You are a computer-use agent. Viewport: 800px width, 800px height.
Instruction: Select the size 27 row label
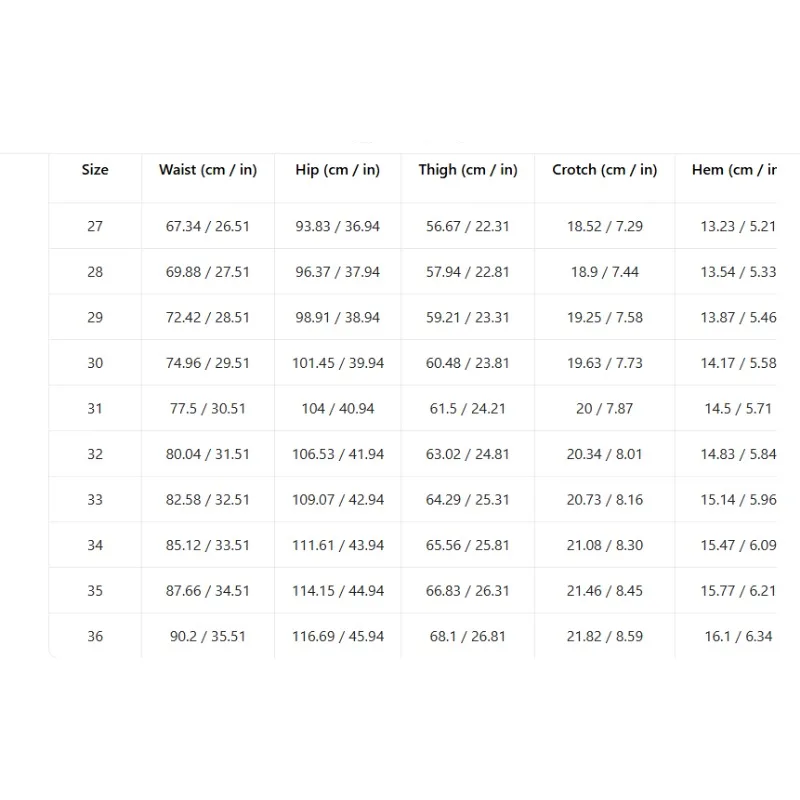point(95,226)
